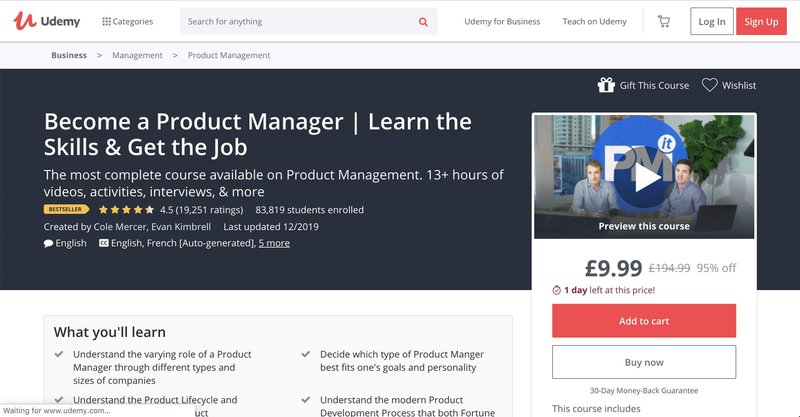800x417 pixels.
Task: Click the Add to cart button
Action: pos(644,321)
